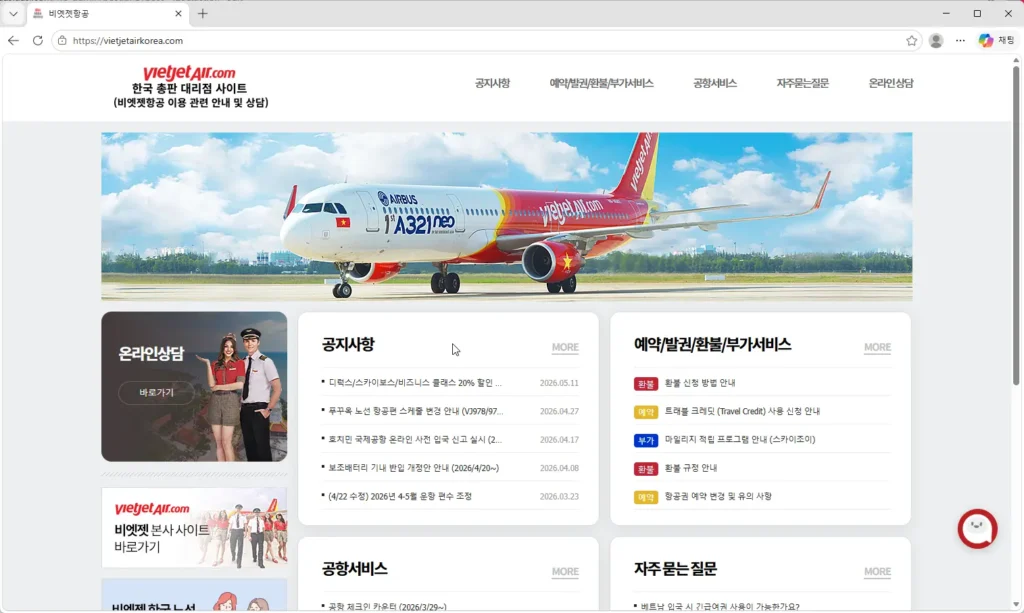The image size is (1024, 613).
Task: Go back with the browser back arrow
Action: point(13,40)
